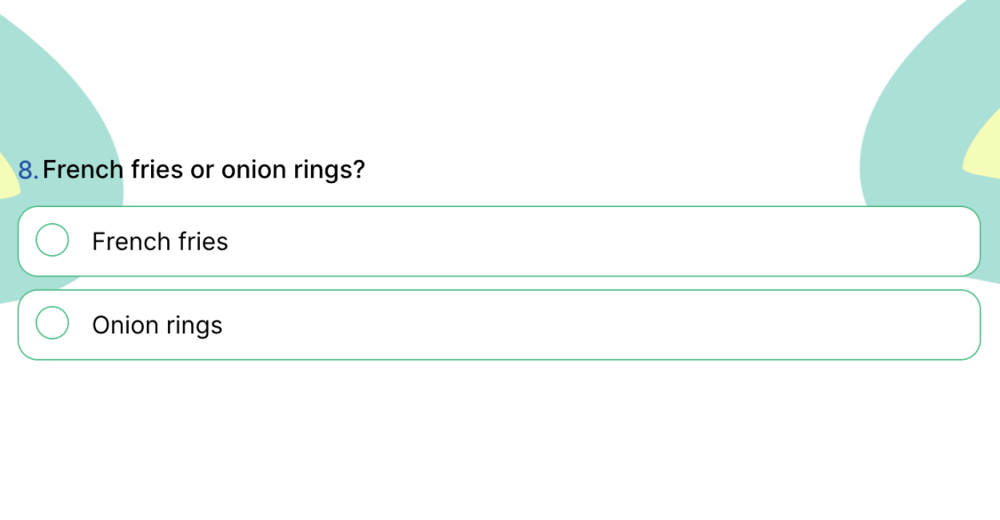The width and height of the screenshot is (1000, 520).
Task: Click the blank white area below the answers
Action: [x=500, y=440]
